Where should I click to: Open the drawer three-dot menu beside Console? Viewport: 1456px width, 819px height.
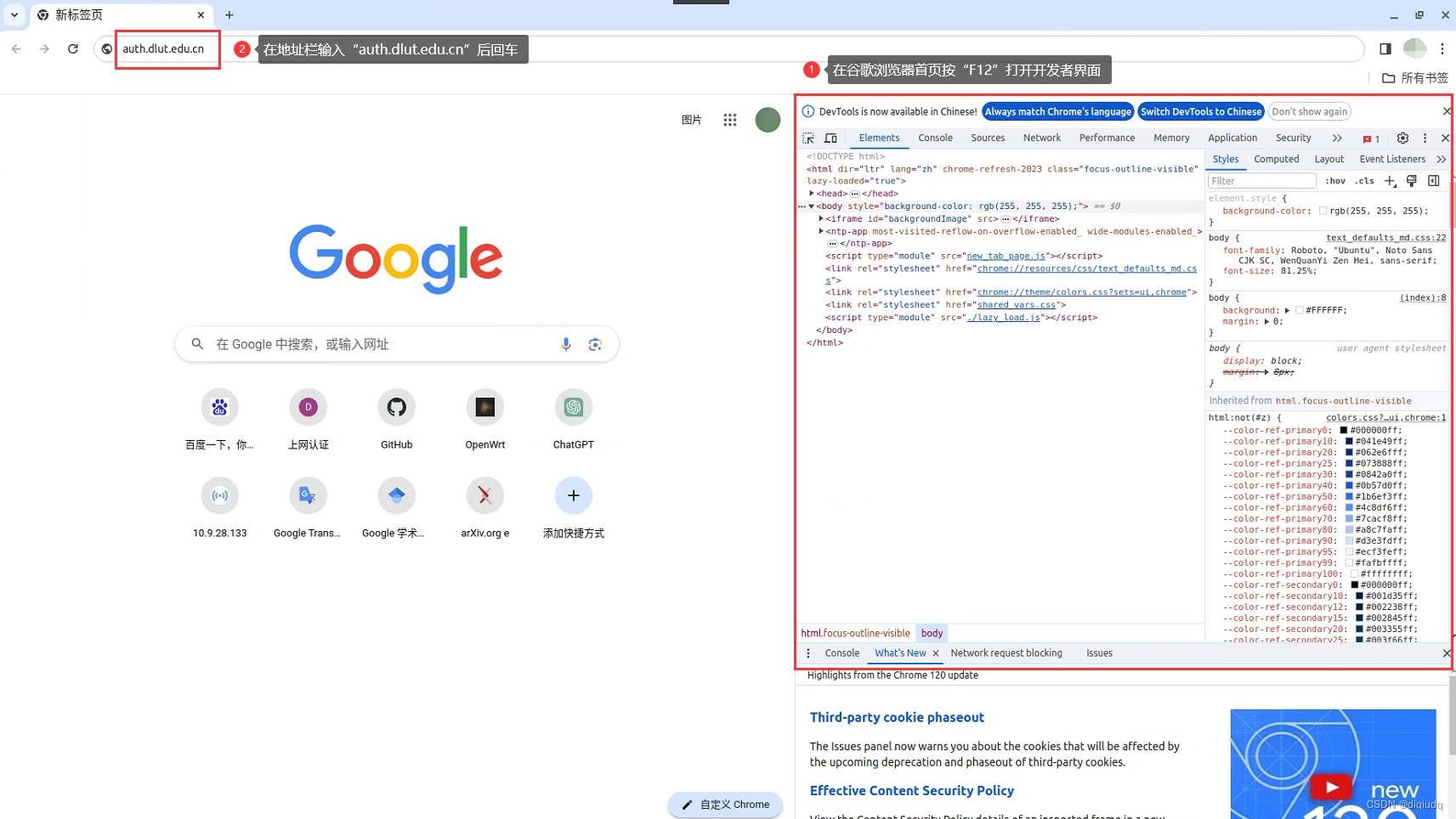[x=808, y=653]
